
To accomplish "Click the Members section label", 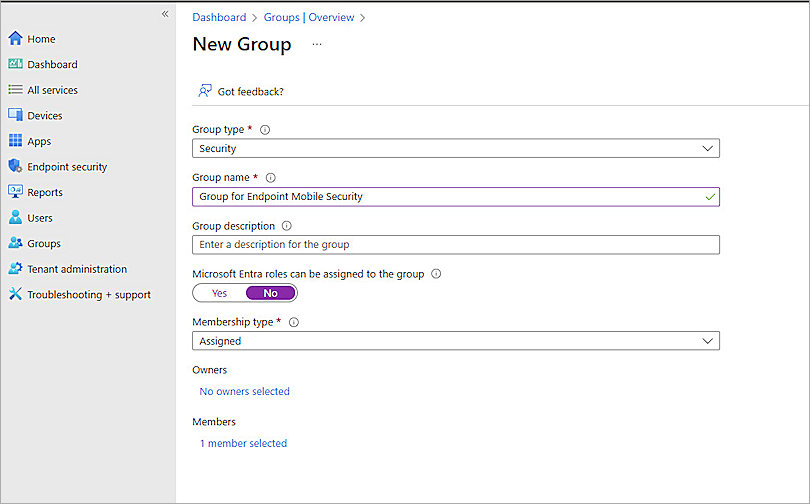I will pyautogui.click(x=214, y=422).
